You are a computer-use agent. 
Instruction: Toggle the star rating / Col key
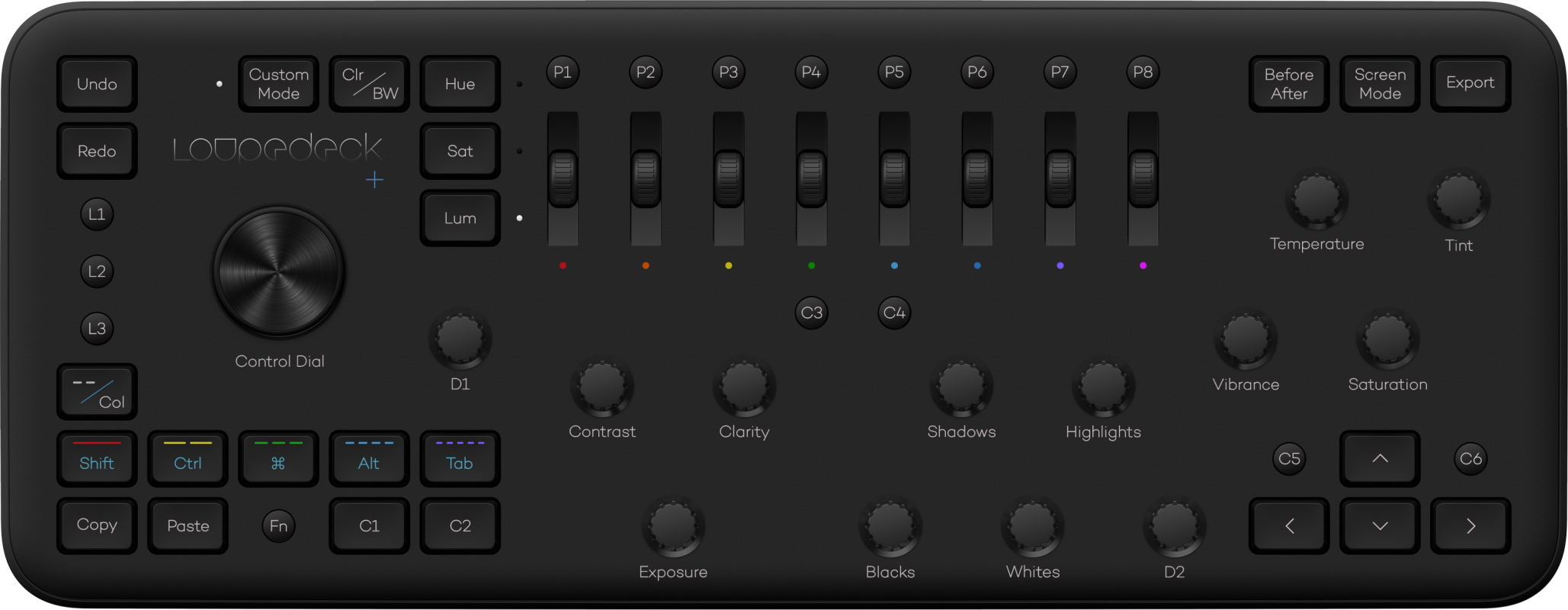click(x=97, y=392)
